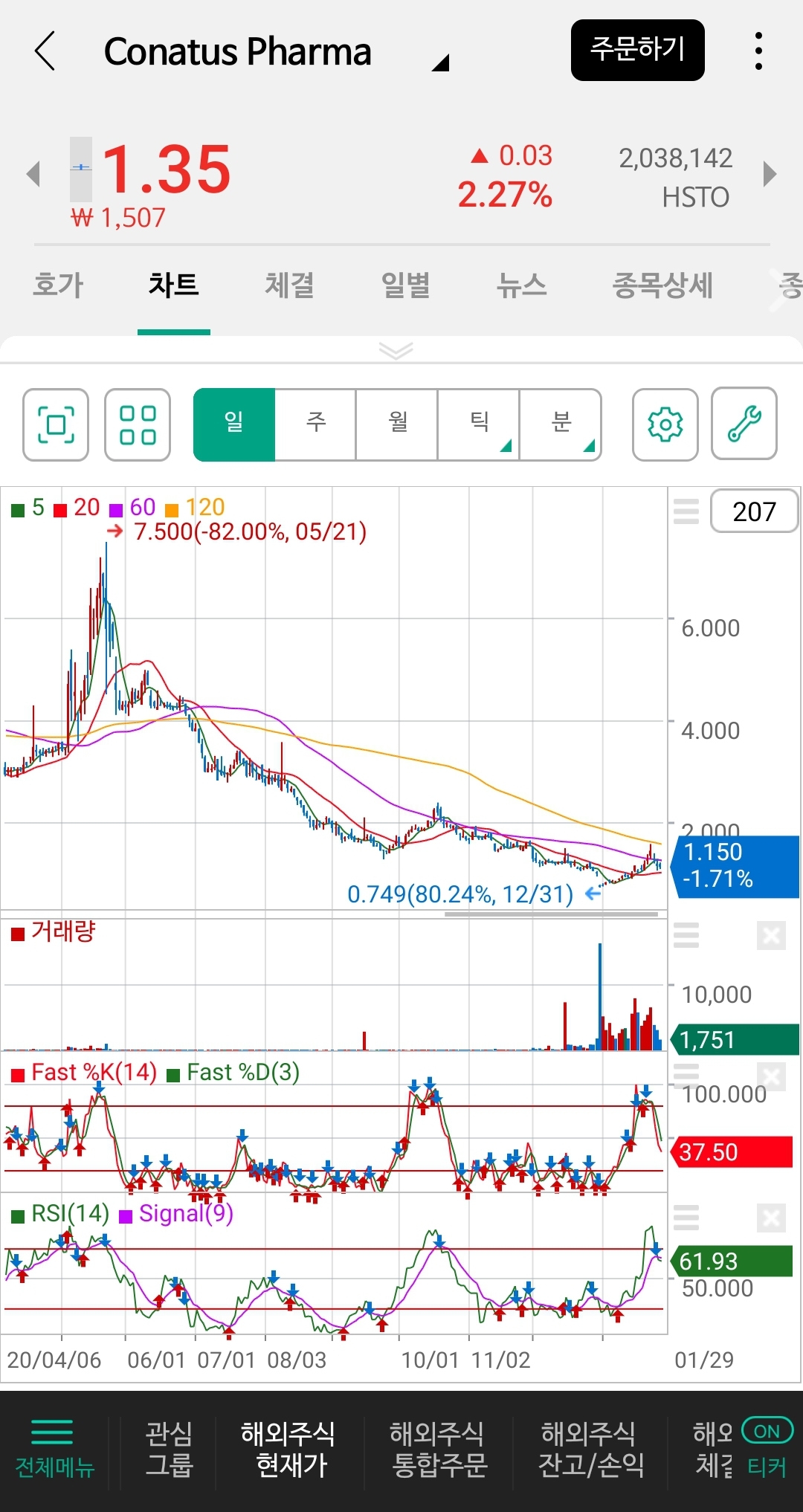Image resolution: width=803 pixels, height=1512 pixels.
Task: Tap the back arrow icon
Action: click(45, 51)
